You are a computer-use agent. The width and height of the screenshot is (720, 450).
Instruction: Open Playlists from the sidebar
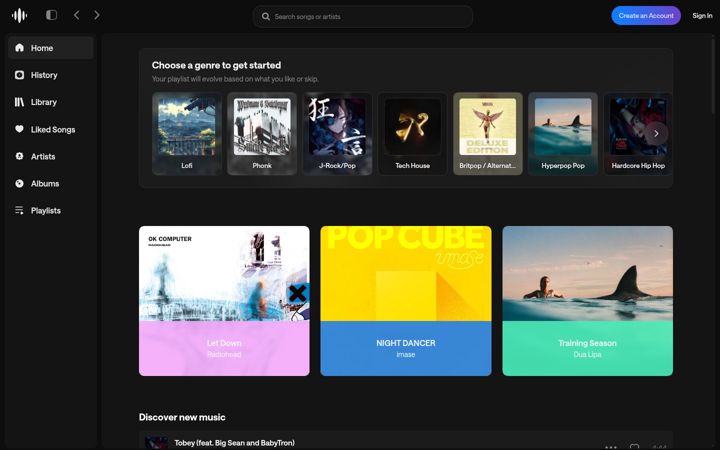[51, 211]
